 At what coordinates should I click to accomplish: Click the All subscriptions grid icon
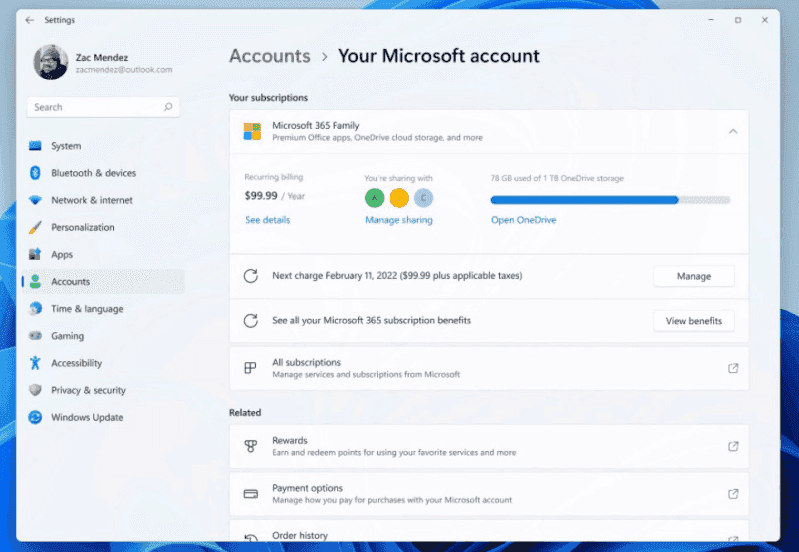[x=250, y=368]
